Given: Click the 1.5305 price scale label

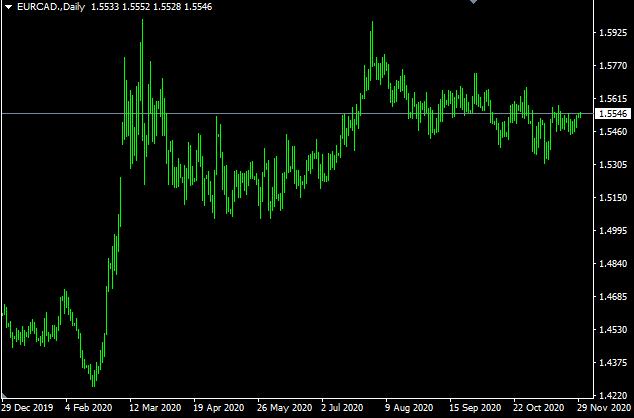Looking at the screenshot, I should coord(613,165).
